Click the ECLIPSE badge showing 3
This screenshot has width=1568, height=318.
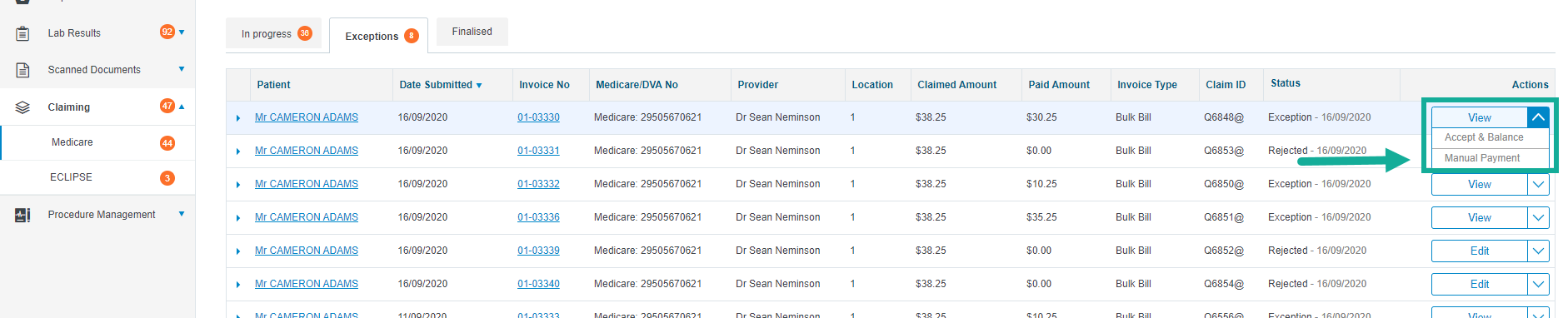[167, 178]
